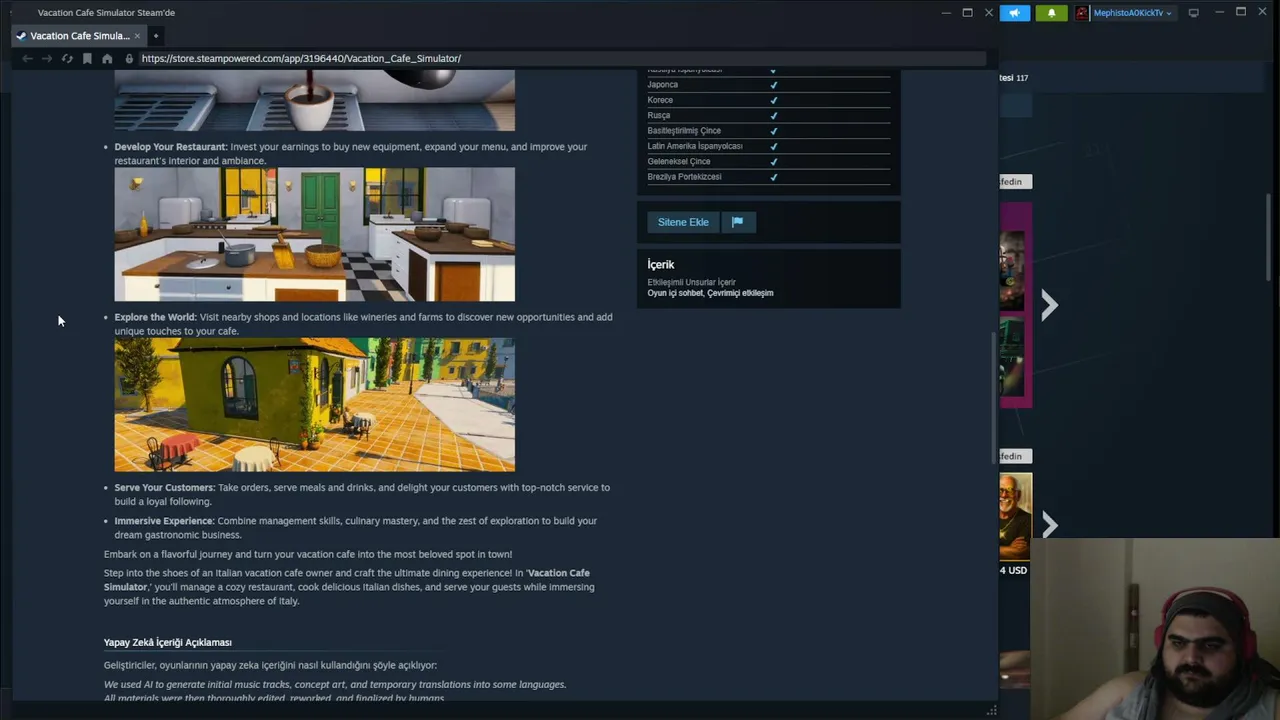Click the report flag button
1280x720 pixels.
click(x=738, y=222)
